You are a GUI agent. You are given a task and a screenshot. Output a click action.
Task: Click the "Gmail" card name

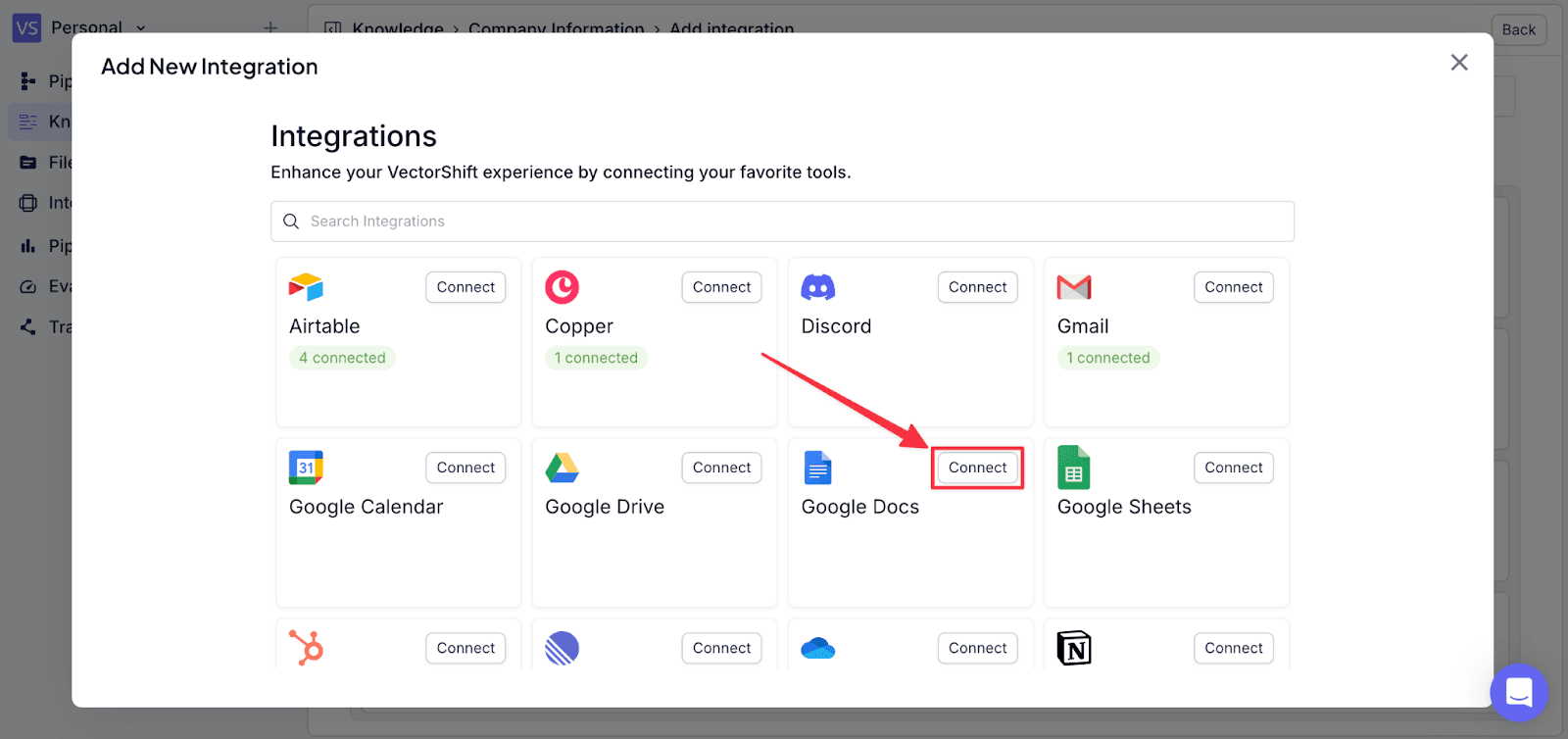click(x=1083, y=326)
